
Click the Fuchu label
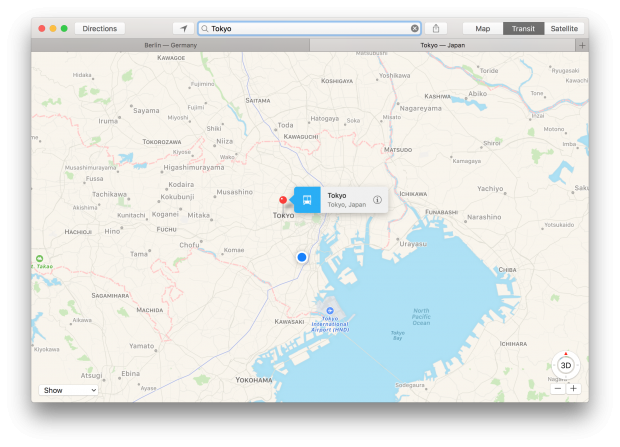coord(166,229)
